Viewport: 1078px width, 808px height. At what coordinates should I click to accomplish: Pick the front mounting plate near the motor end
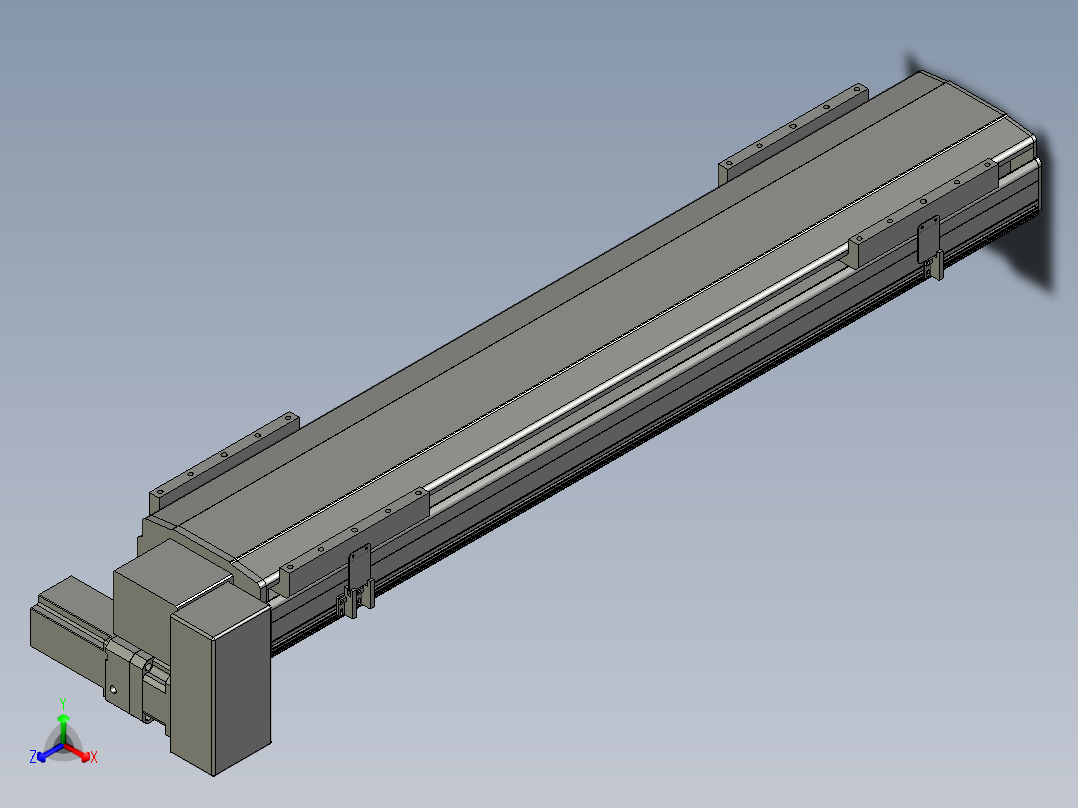coord(354,542)
